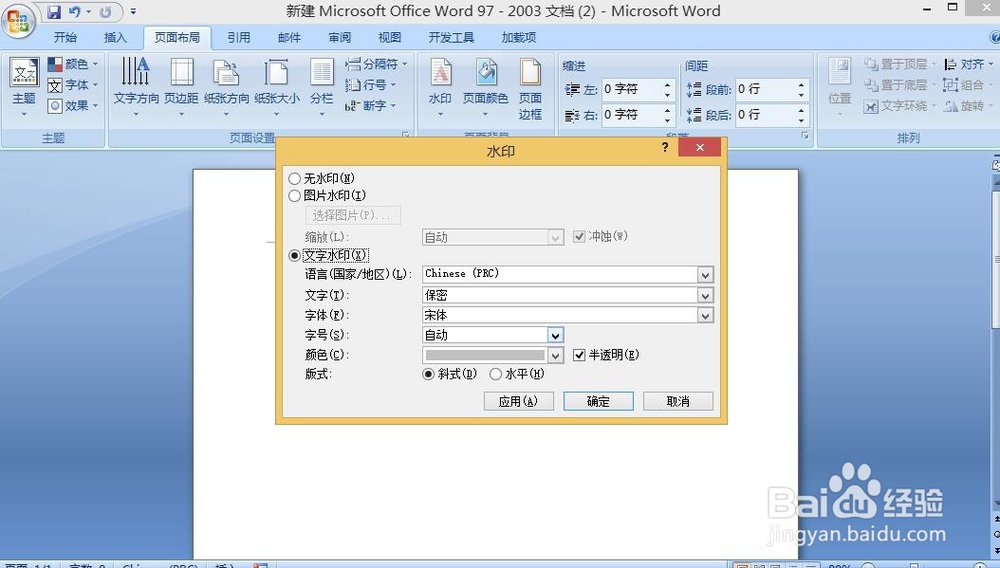Save document via quick access icon
The width and height of the screenshot is (1000, 568).
point(54,11)
